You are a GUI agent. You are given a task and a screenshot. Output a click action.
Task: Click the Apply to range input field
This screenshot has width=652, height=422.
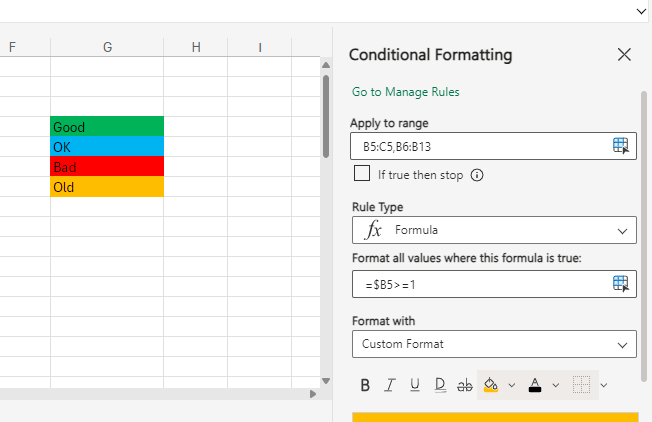pyautogui.click(x=493, y=146)
